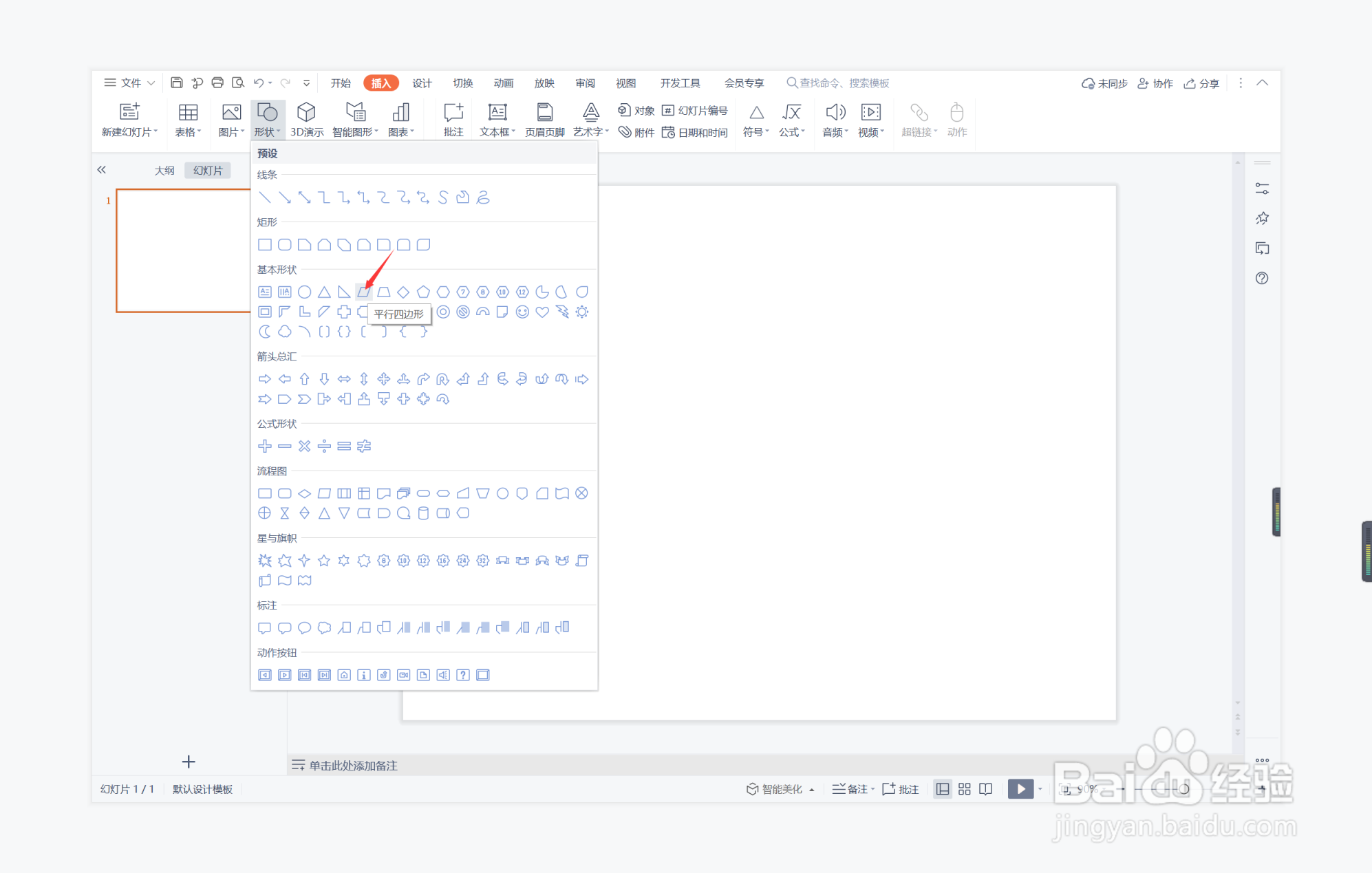The height and width of the screenshot is (873, 1372).
Task: Select the plain rectangle shape under 矩形
Action: [x=264, y=244]
